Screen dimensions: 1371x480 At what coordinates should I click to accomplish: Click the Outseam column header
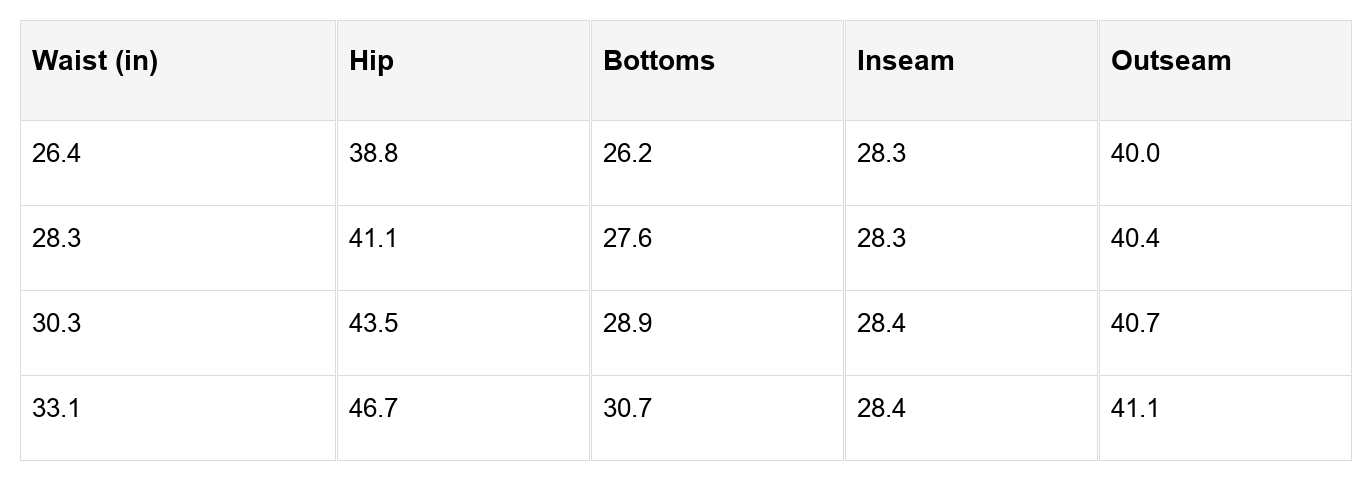[1170, 61]
